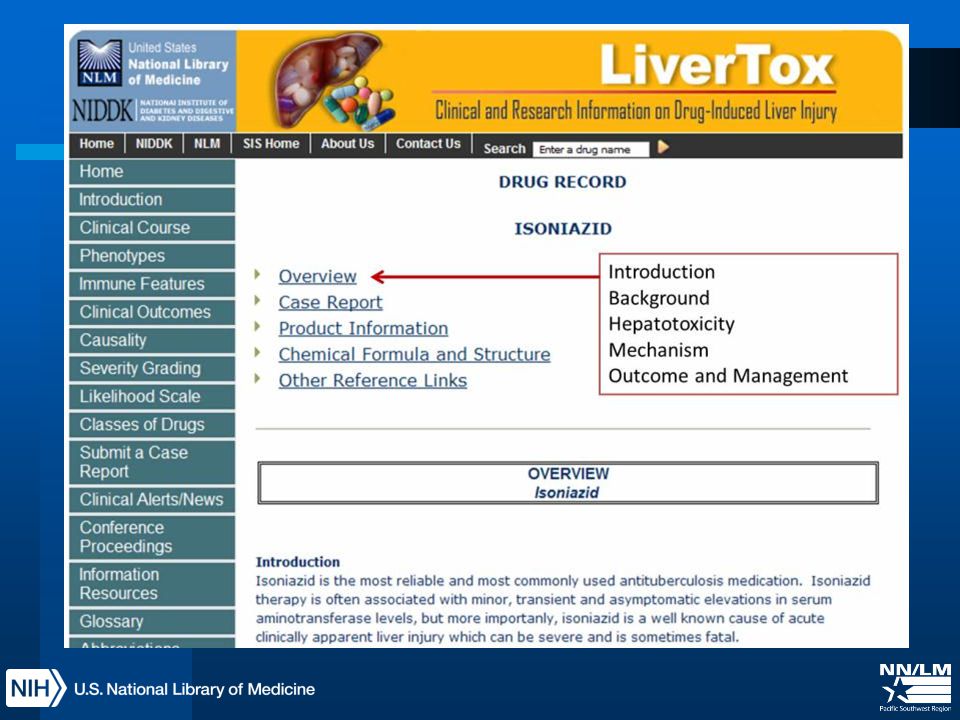960x720 pixels.
Task: Click the Clinical and Research Information tagline
Action: point(636,111)
